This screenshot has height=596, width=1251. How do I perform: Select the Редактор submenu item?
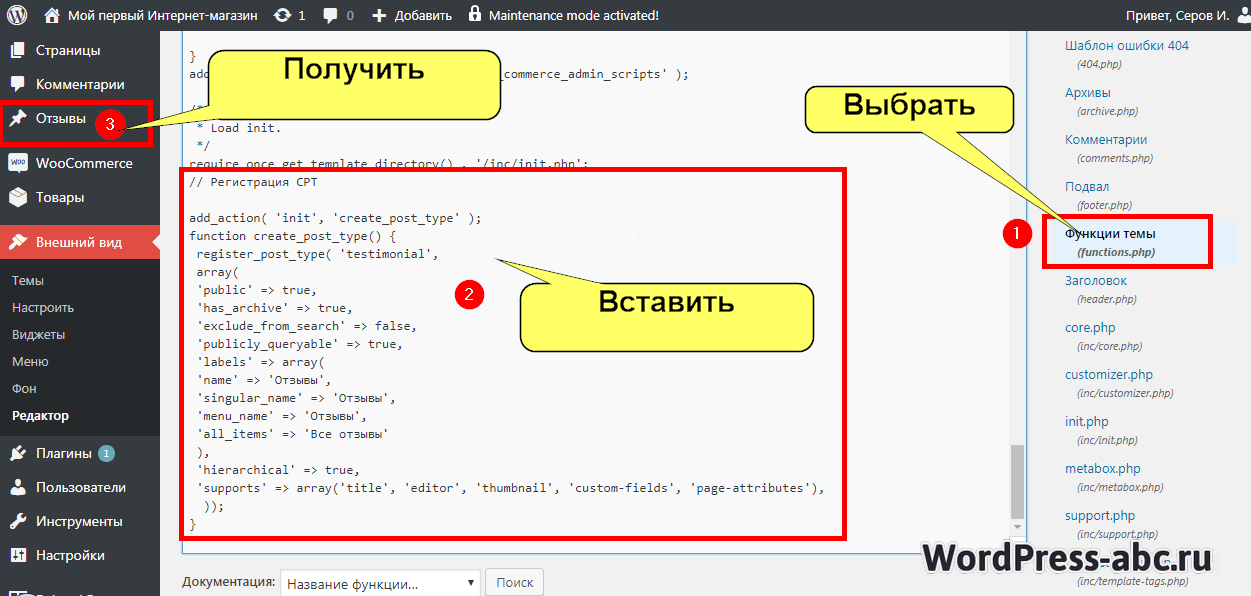[40, 416]
